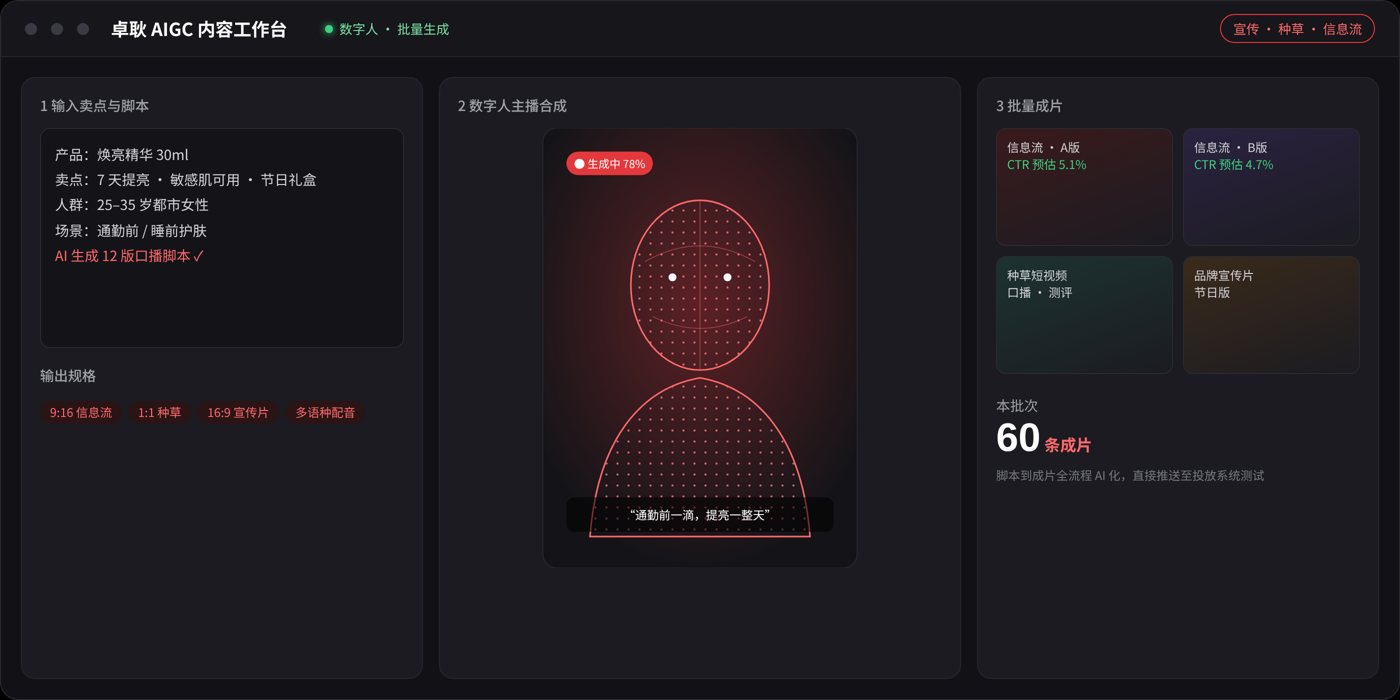Screen dimensions: 1400x700
Task: Click the 1 输入卖点与脚本 panel heading
Action: pos(95,106)
